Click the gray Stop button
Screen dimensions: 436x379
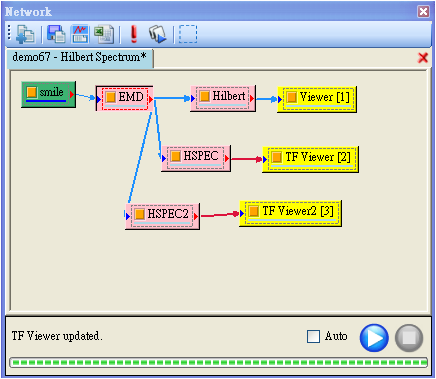(x=409, y=338)
